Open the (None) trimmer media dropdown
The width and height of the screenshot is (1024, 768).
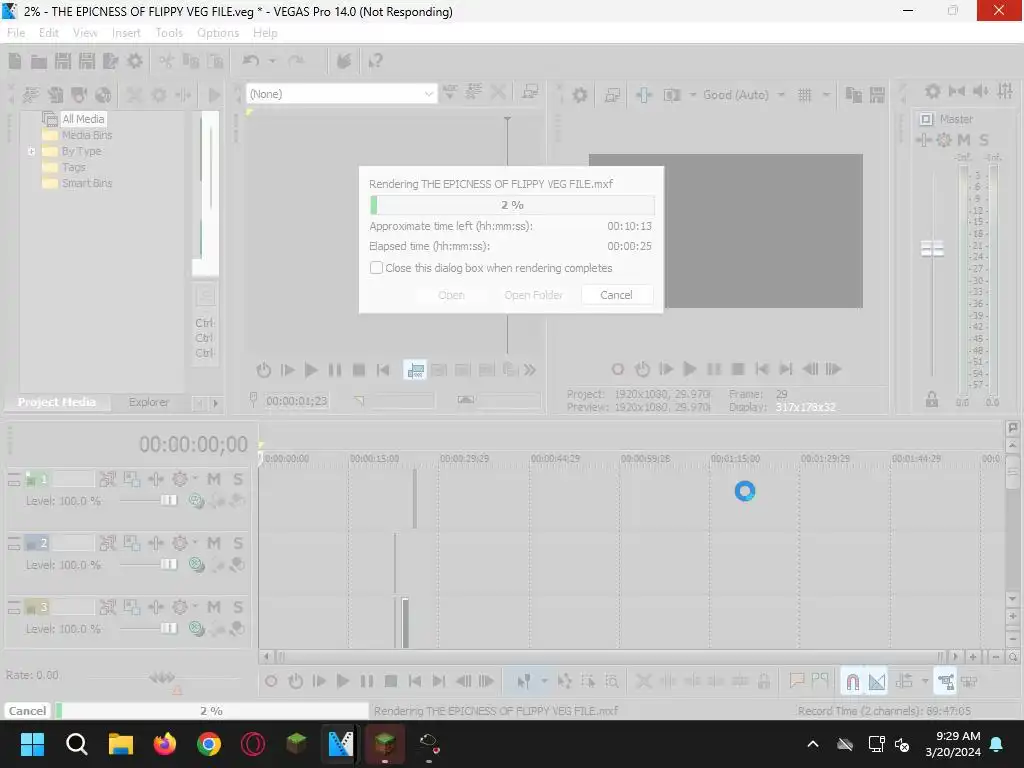341,94
